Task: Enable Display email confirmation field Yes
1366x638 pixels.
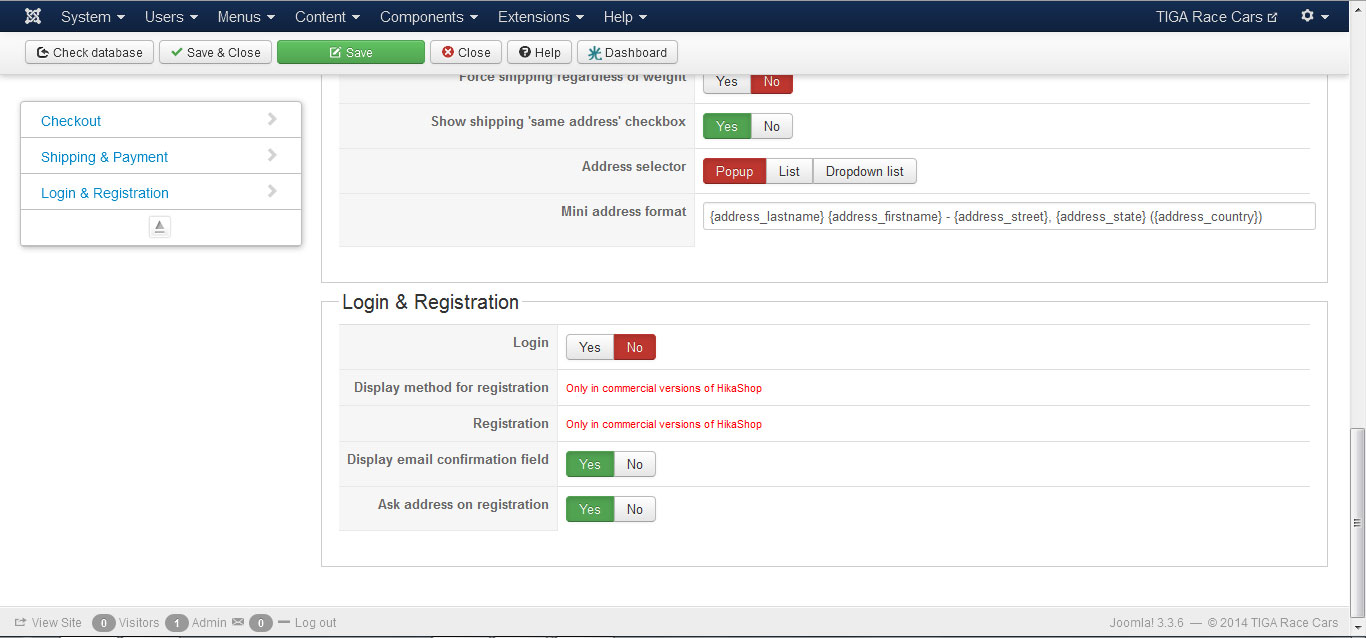Action: [x=590, y=464]
